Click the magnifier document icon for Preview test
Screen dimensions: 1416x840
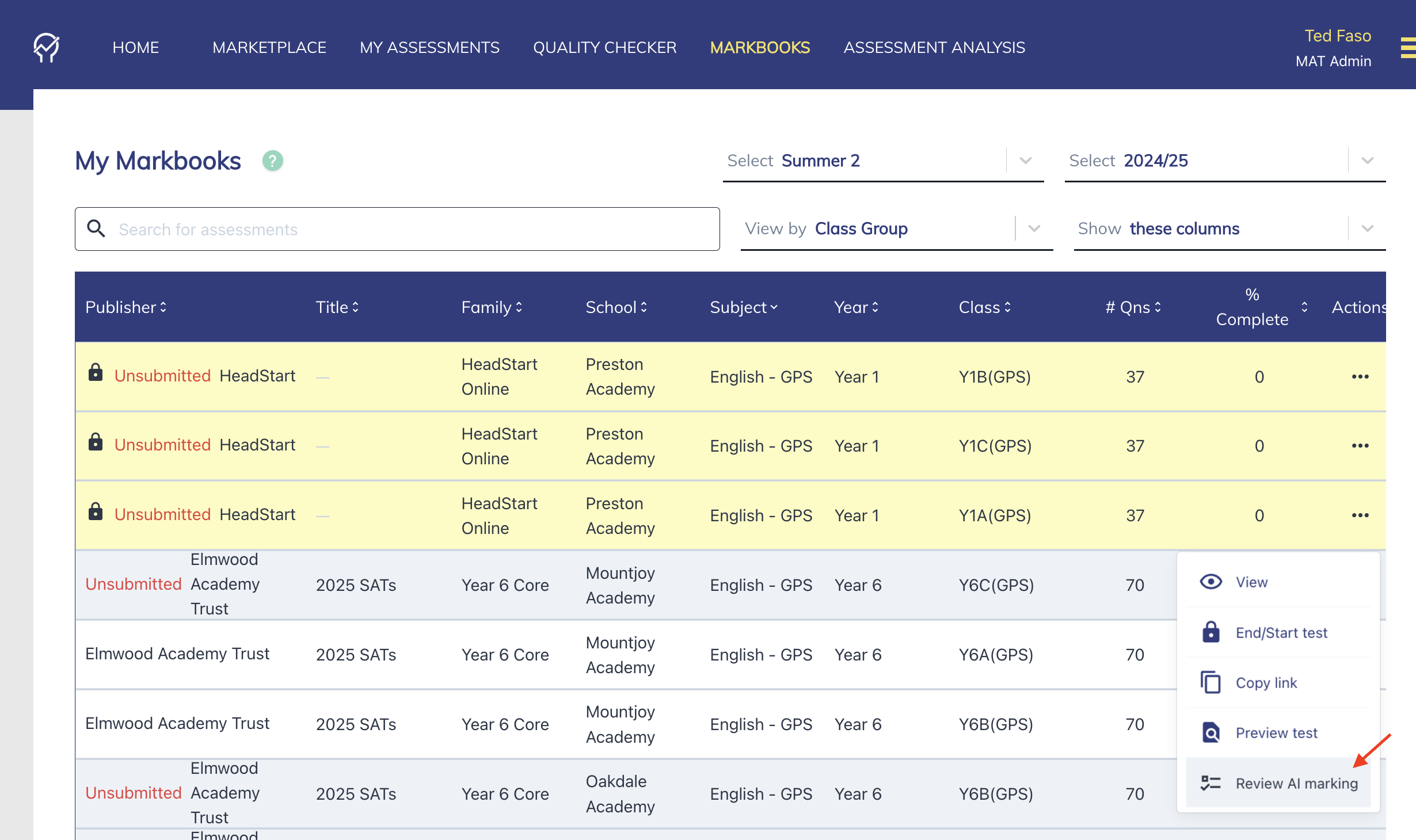tap(1211, 732)
